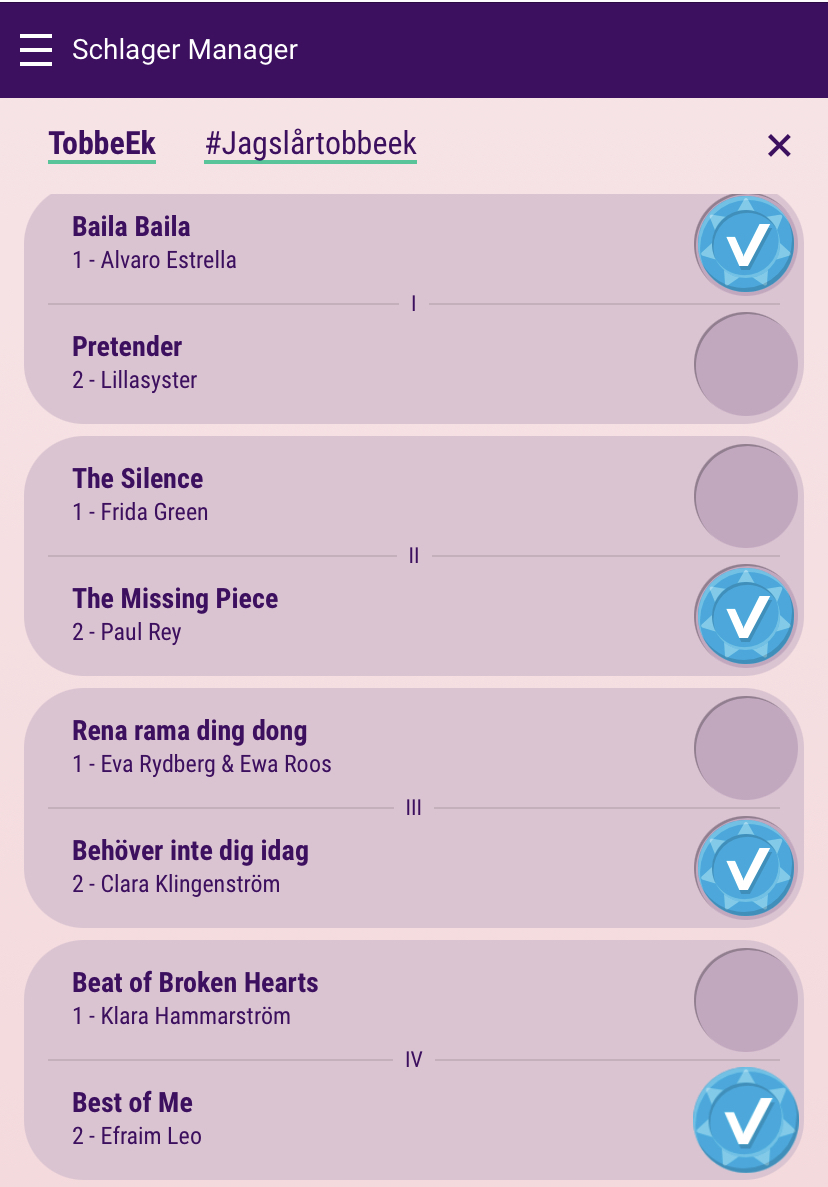Click the Pretender song title
Viewport: 828px width, 1187px height.
point(127,347)
